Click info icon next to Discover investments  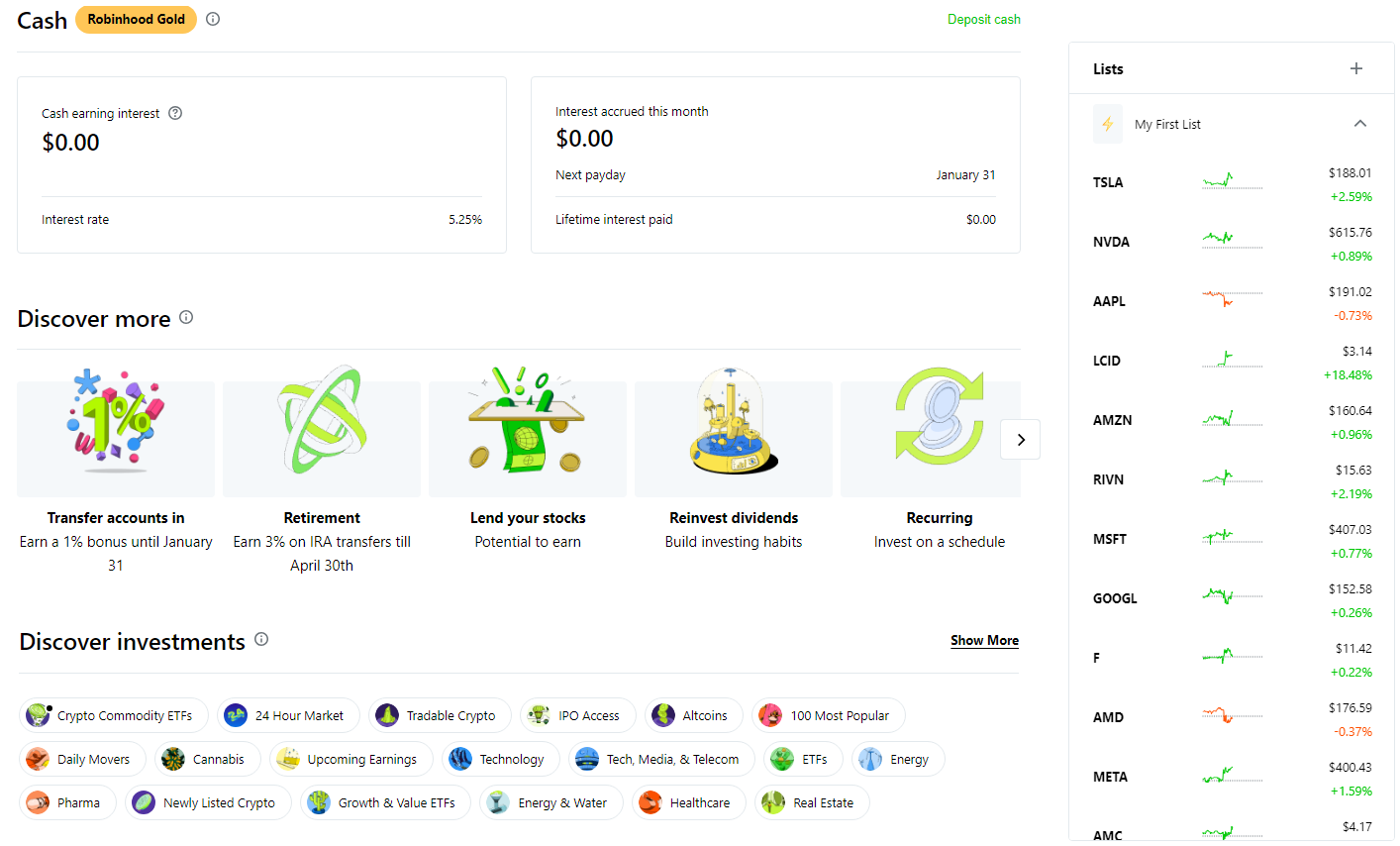coord(261,639)
